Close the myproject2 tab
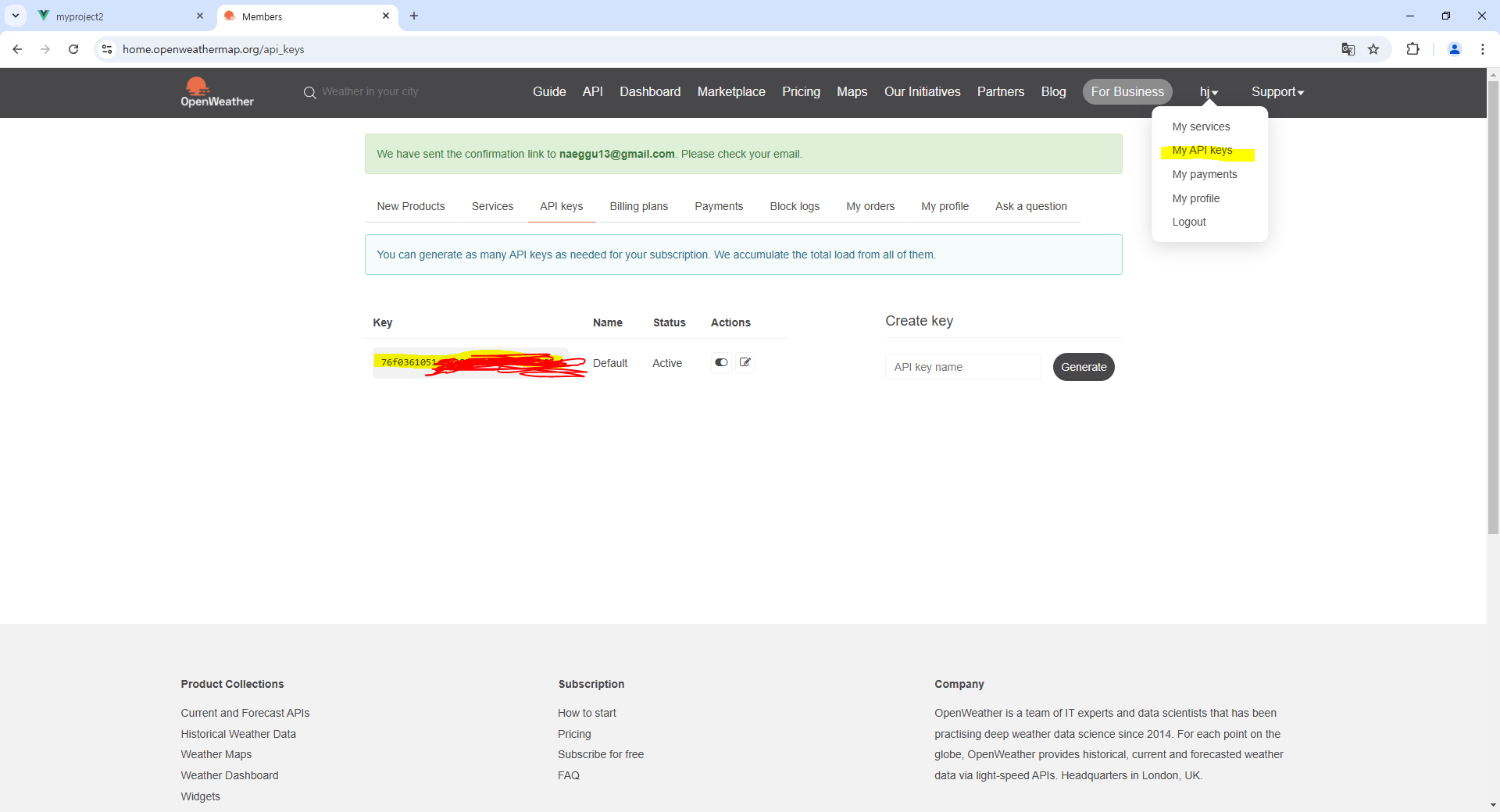This screenshot has height=812, width=1500. pyautogui.click(x=200, y=16)
